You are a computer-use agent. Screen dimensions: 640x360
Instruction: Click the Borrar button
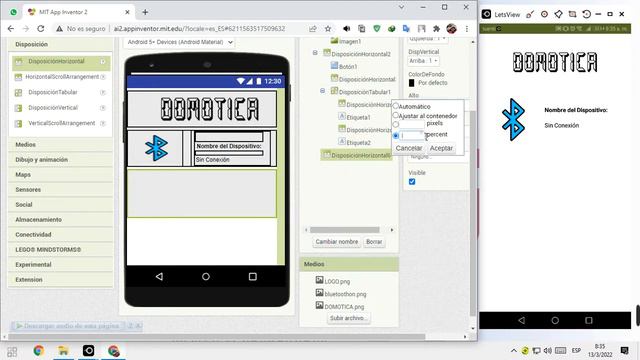click(x=374, y=242)
